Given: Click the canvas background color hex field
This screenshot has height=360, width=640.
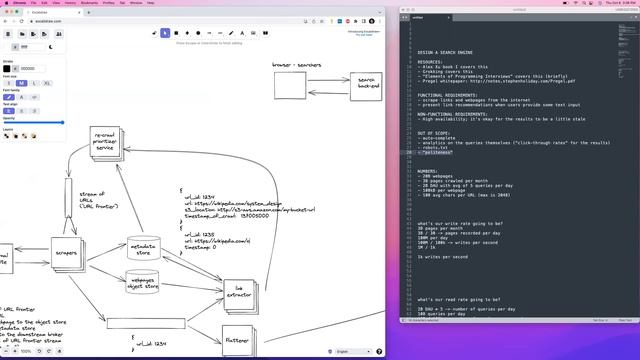Looking at the screenshot, I should [x=32, y=47].
